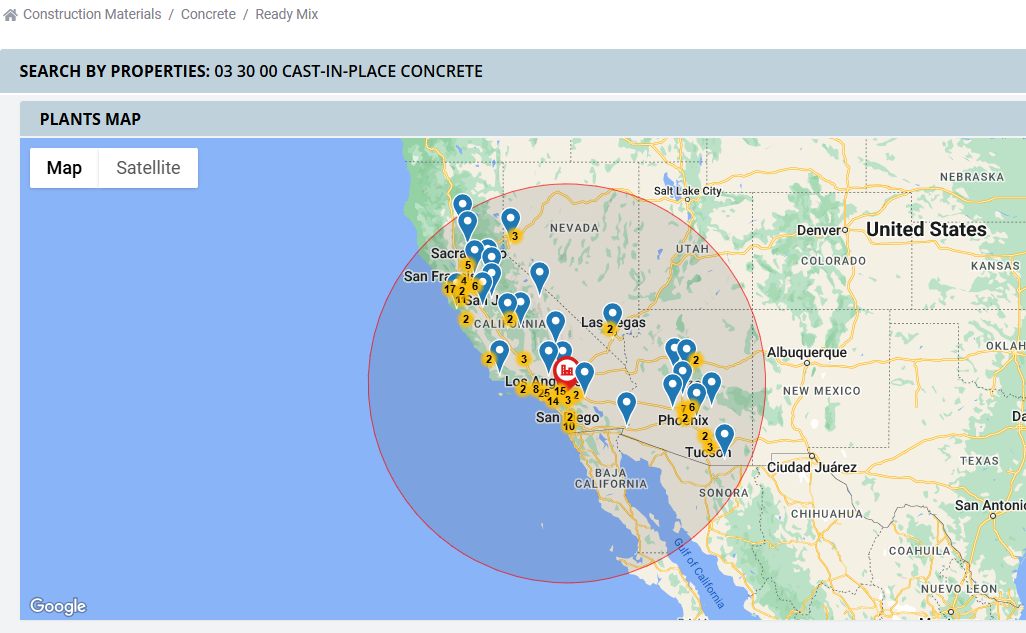Select the easternmost blue pin near Phoenix
Image resolution: width=1026 pixels, height=633 pixels.
pos(711,384)
